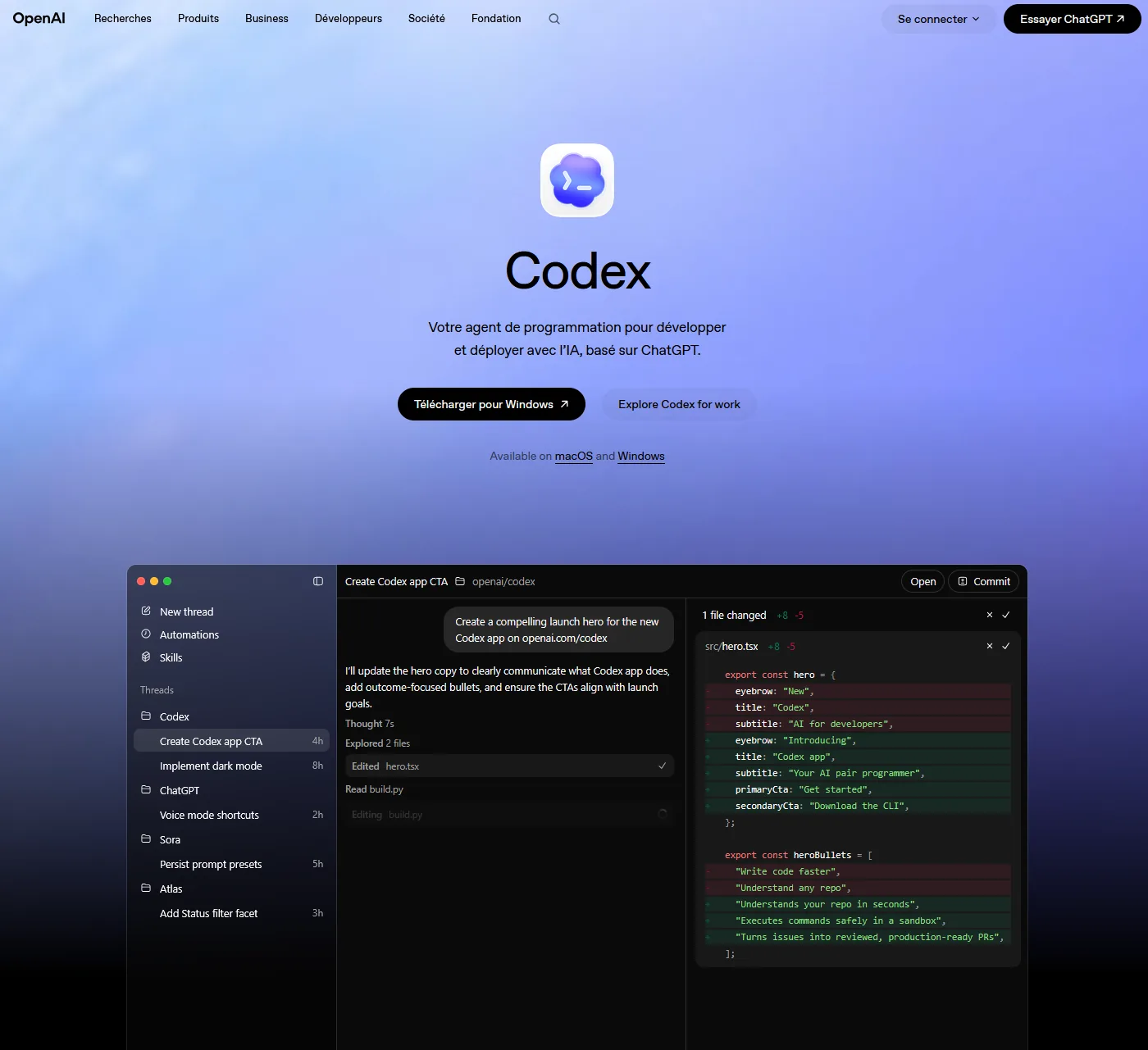Expand the Explored 2 files step
Viewport: 1148px width, 1050px height.
point(377,743)
